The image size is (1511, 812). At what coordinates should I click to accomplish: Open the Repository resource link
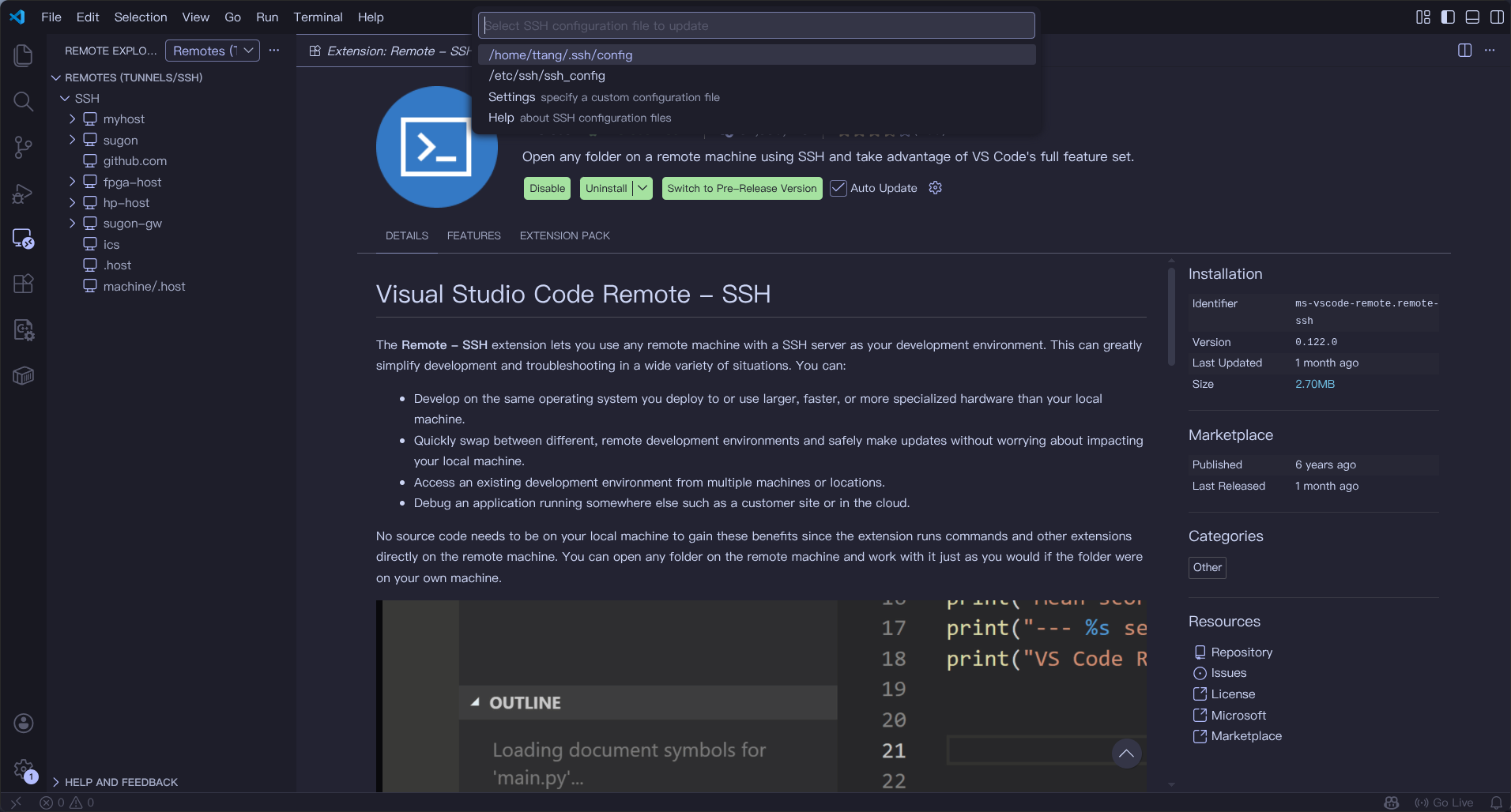1241,652
